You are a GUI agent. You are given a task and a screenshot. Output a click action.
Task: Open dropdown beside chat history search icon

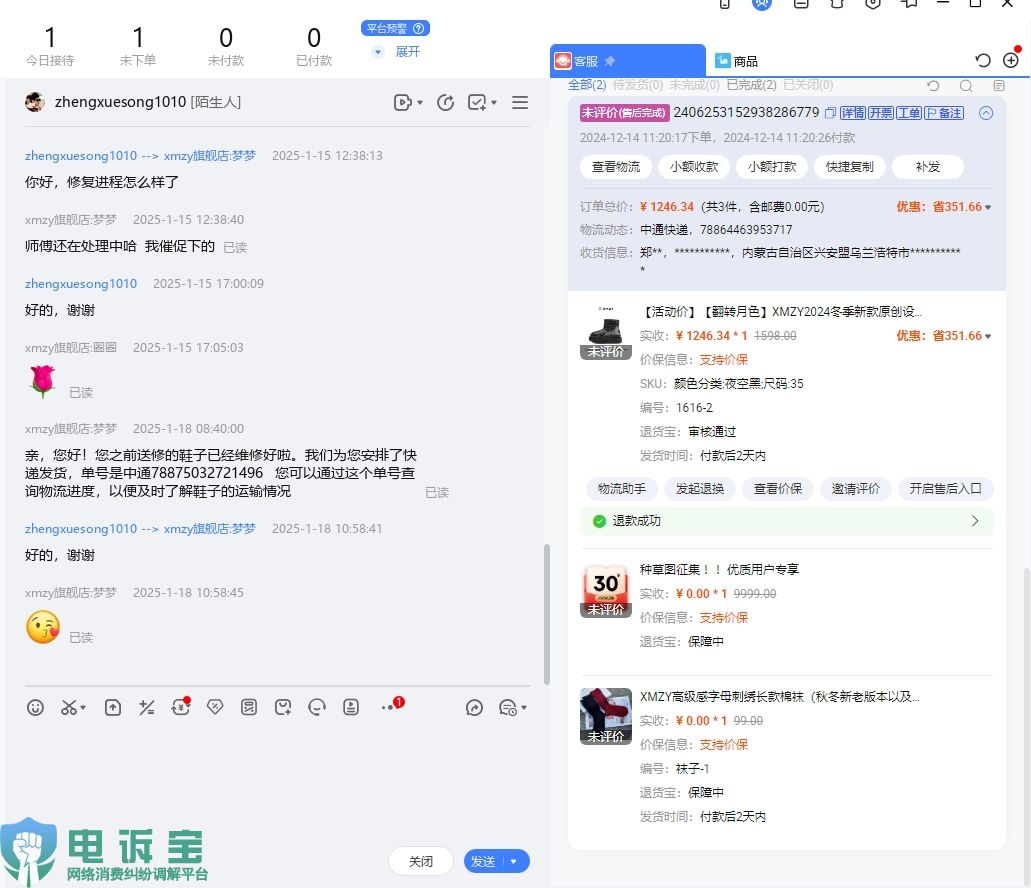tap(524, 708)
